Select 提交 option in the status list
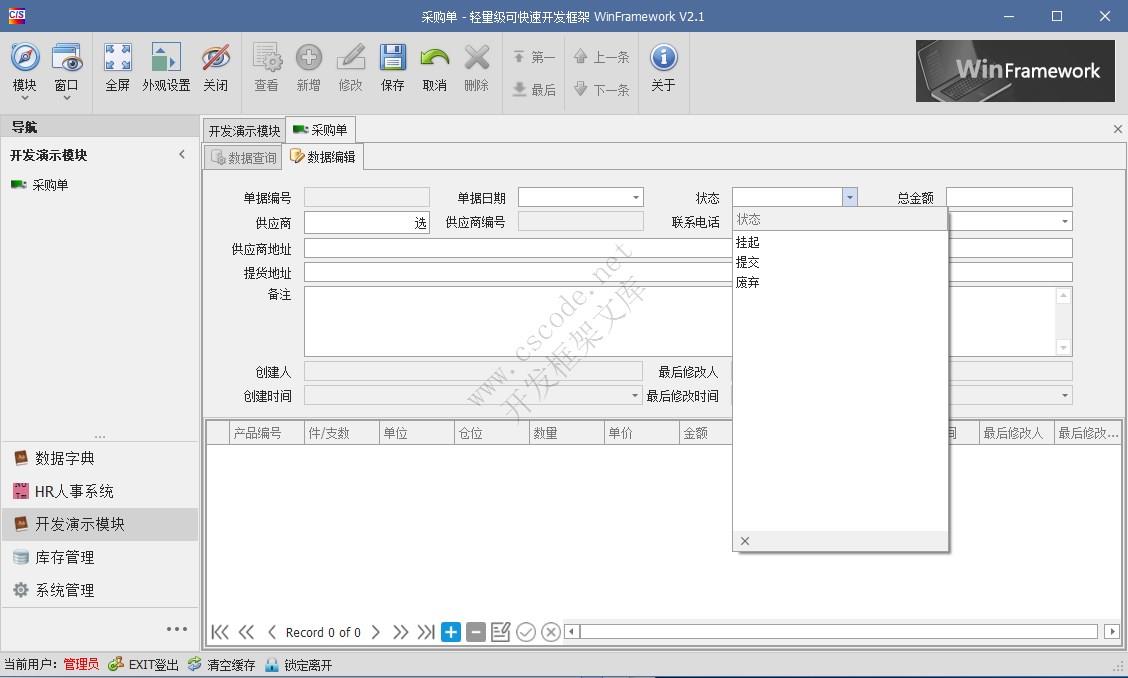The width and height of the screenshot is (1128, 678). click(x=747, y=261)
